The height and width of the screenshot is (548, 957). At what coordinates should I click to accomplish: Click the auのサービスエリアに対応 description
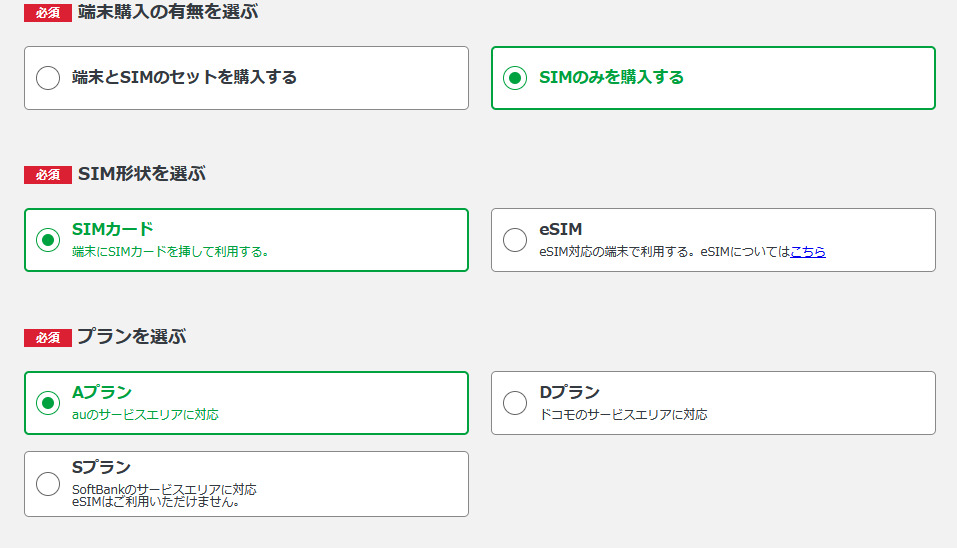click(145, 414)
